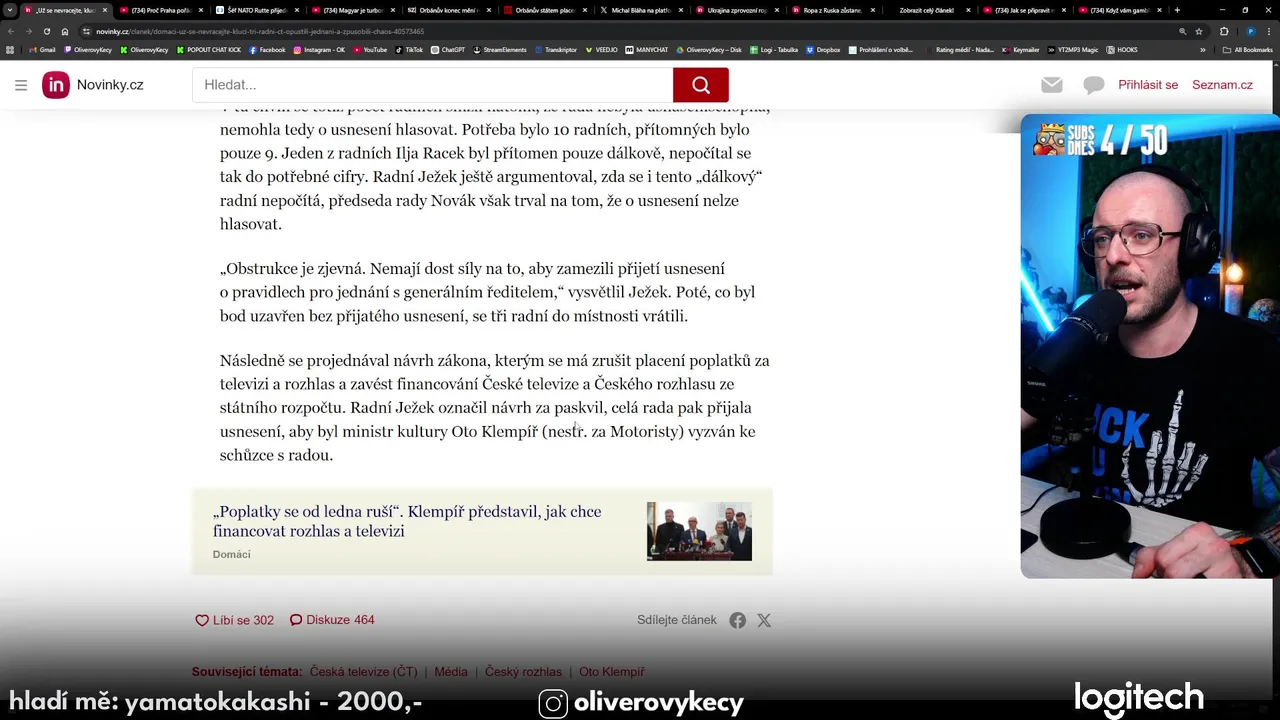The image size is (1280, 720).
Task: Open the Facebook bookmark
Action: click(267, 49)
